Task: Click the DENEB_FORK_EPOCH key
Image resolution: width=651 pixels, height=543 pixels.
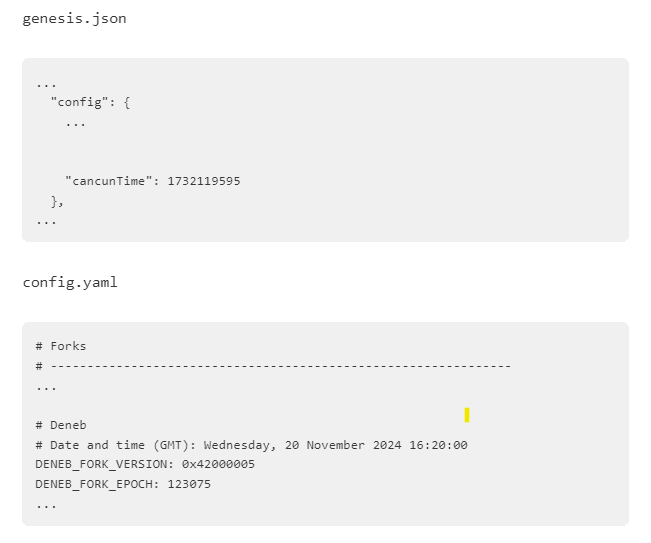Action: (x=94, y=484)
